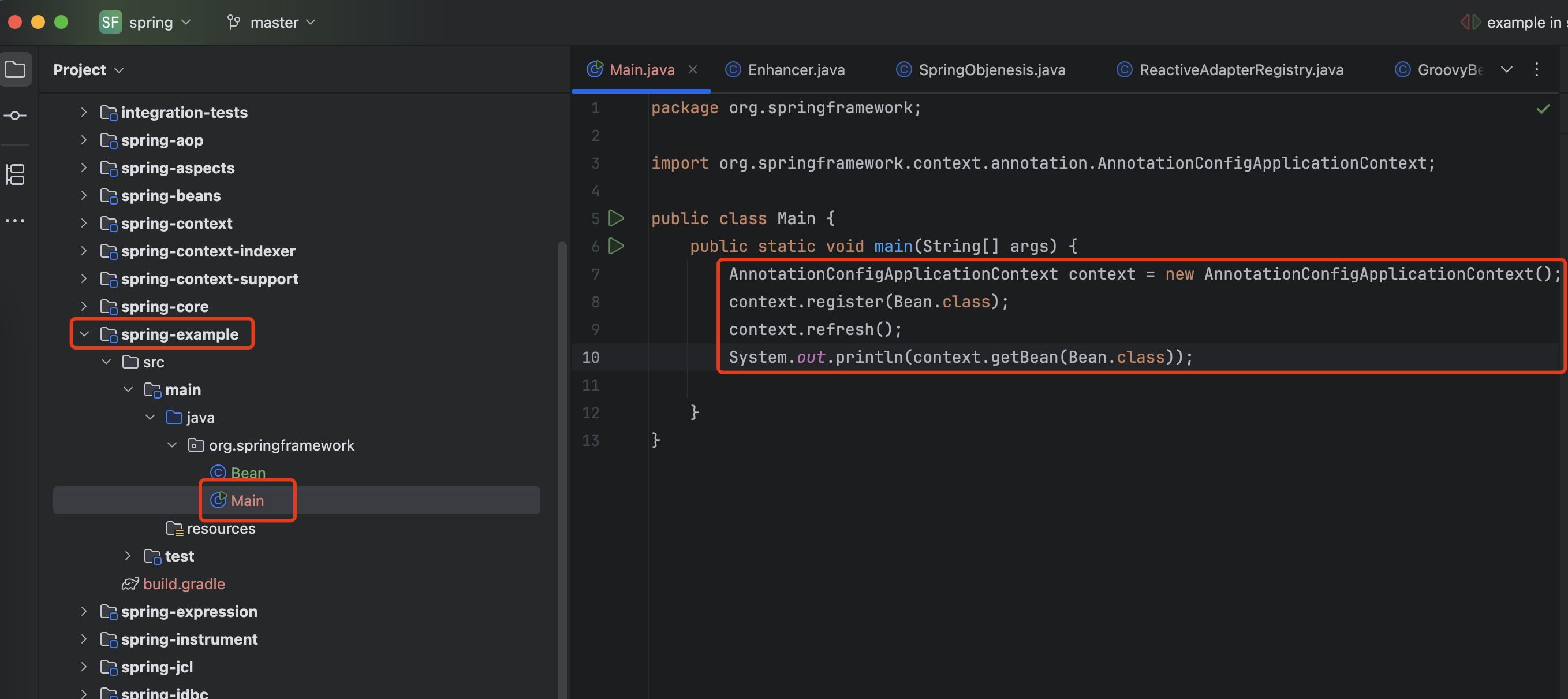Expand the spring-beans module
This screenshot has height=699, width=1568.
[x=85, y=195]
